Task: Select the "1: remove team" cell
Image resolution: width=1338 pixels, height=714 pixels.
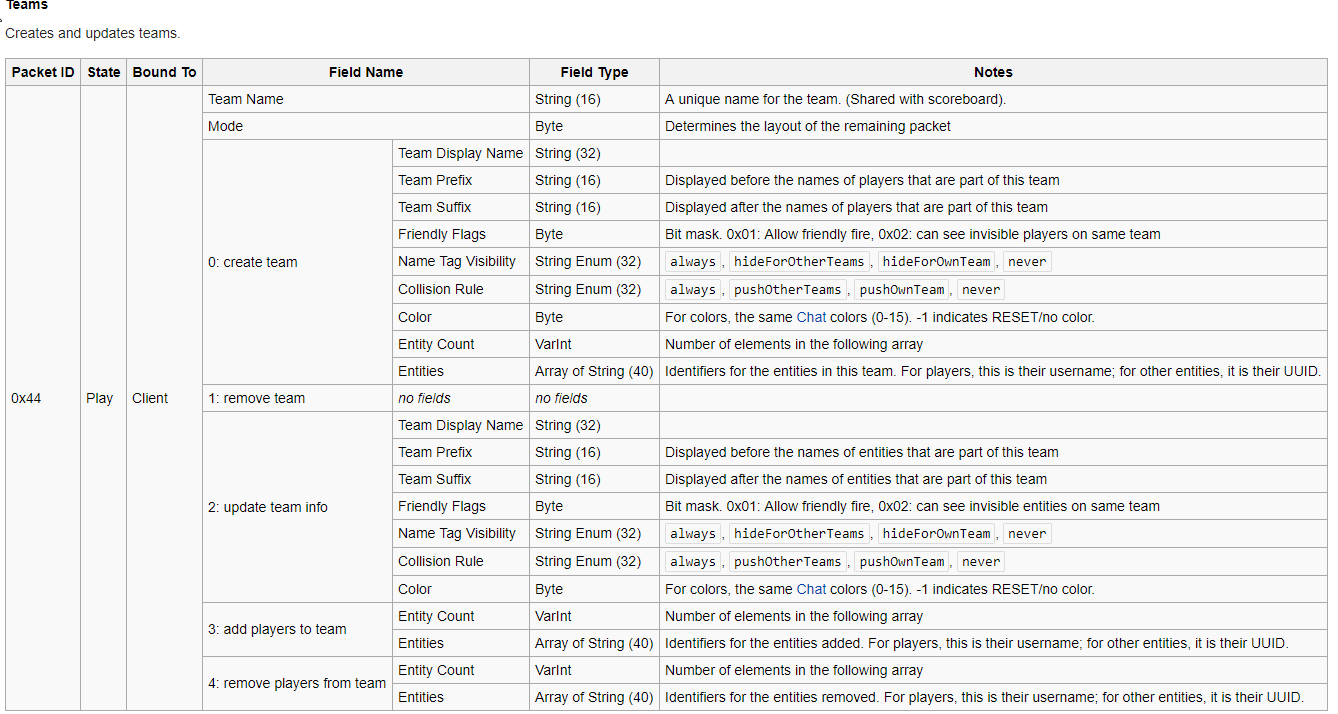Action: pyautogui.click(x=297, y=398)
